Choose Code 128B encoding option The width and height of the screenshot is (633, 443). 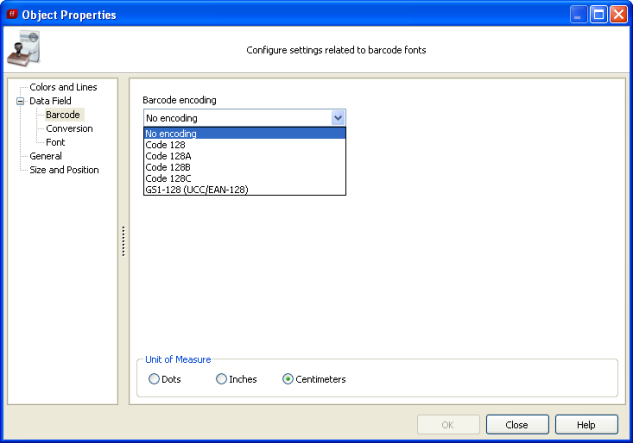tap(245, 167)
